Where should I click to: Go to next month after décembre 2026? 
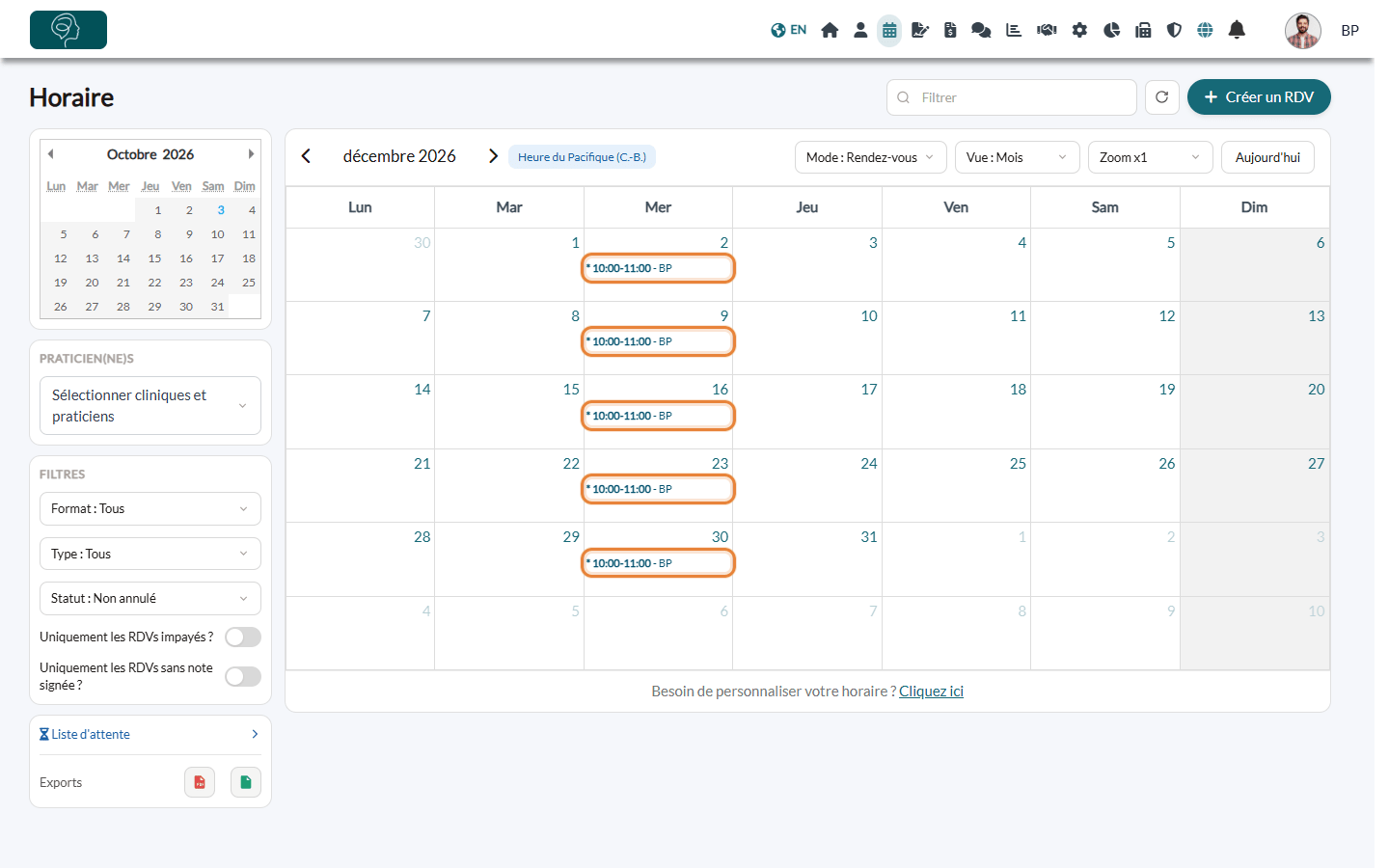coord(493,156)
